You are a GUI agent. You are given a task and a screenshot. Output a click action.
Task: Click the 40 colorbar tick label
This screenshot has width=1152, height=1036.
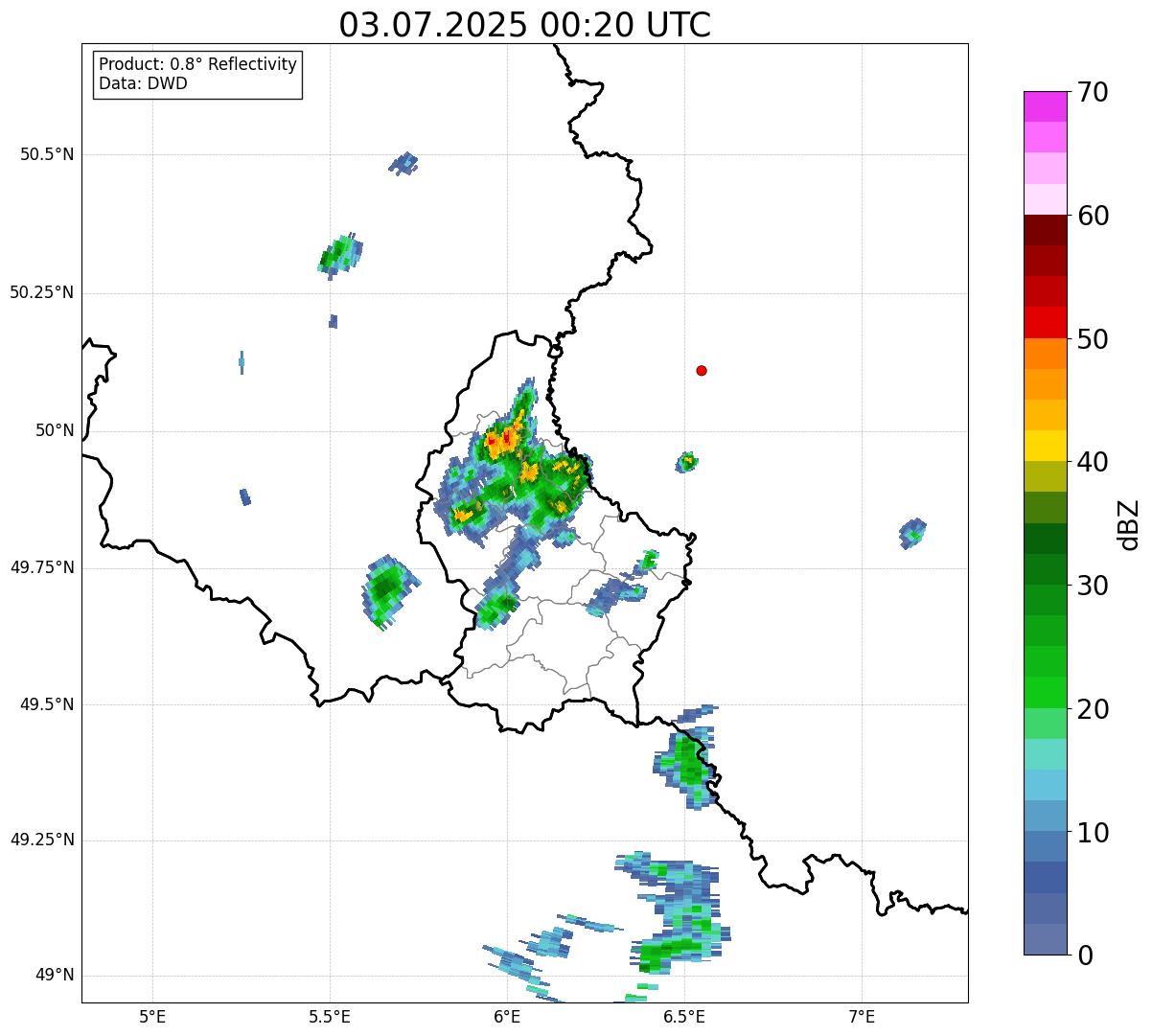click(1093, 462)
